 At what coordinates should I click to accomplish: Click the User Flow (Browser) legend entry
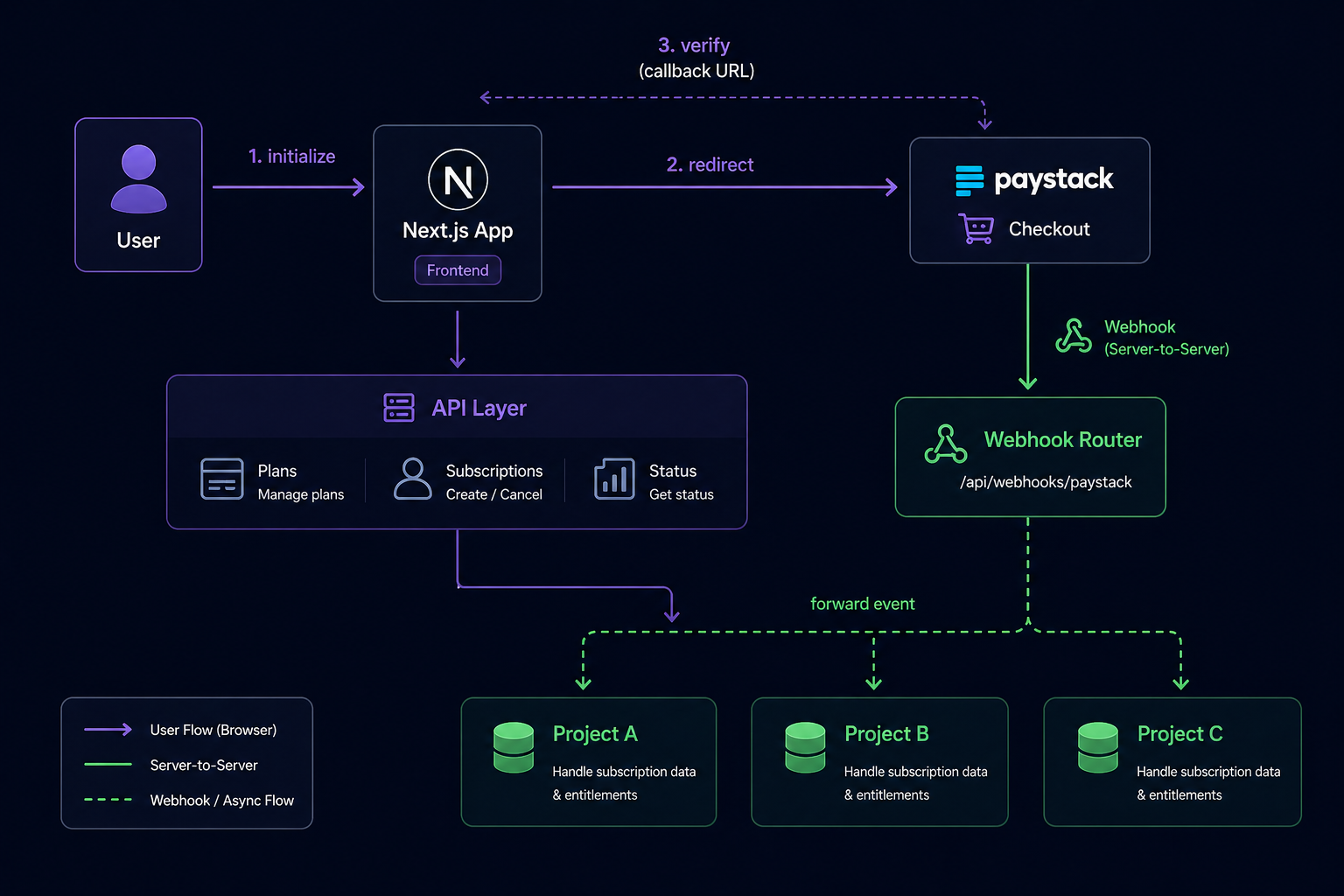point(213,730)
